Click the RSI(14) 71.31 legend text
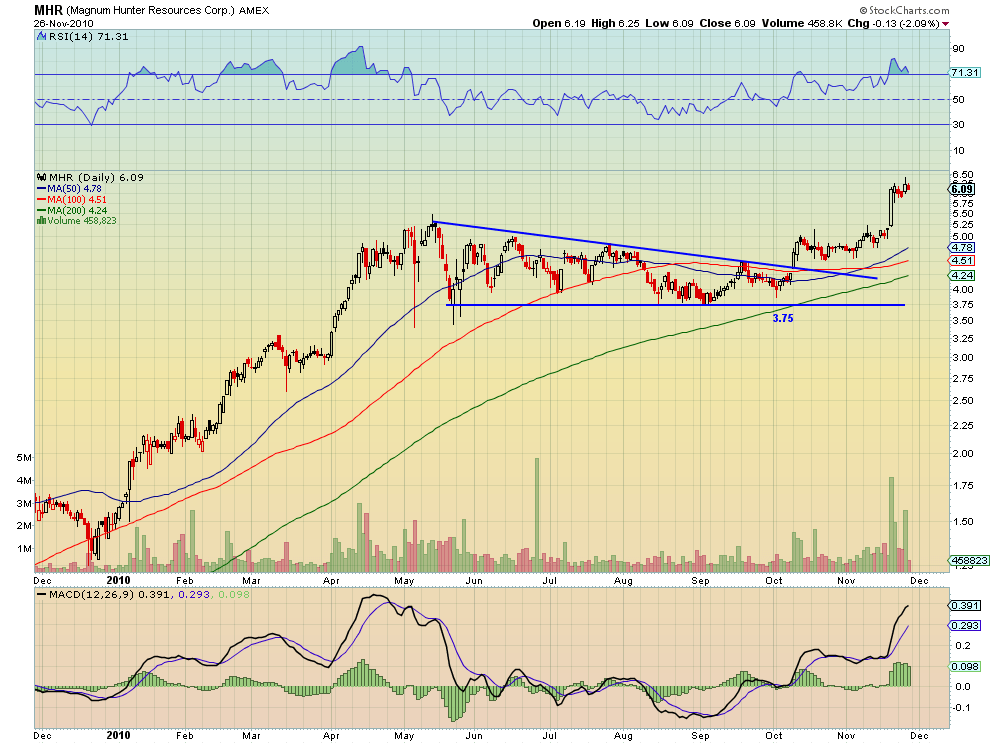Viewport: 990px width, 744px height. point(88,37)
